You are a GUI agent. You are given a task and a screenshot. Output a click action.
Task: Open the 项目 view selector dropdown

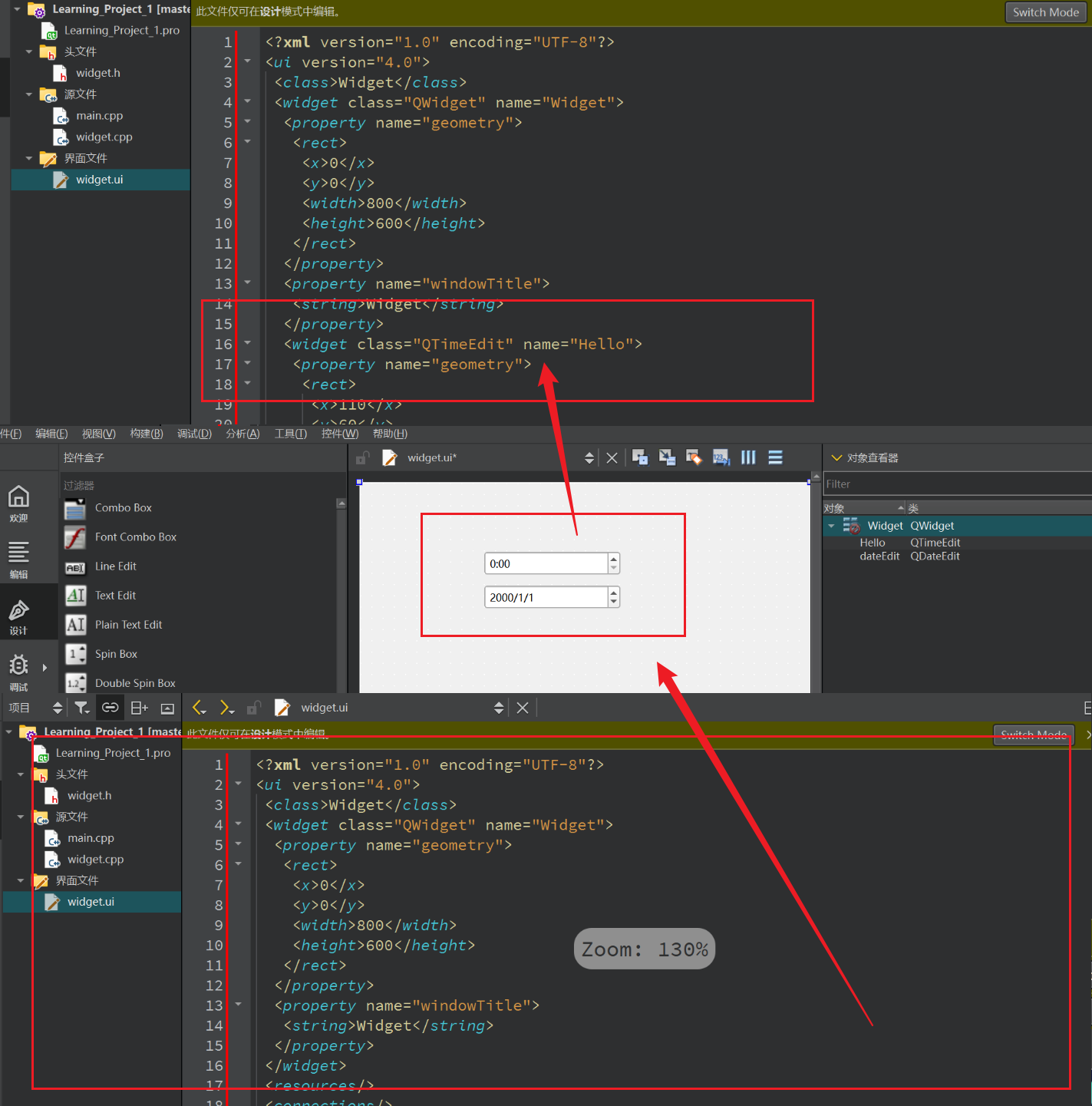pyautogui.click(x=57, y=708)
